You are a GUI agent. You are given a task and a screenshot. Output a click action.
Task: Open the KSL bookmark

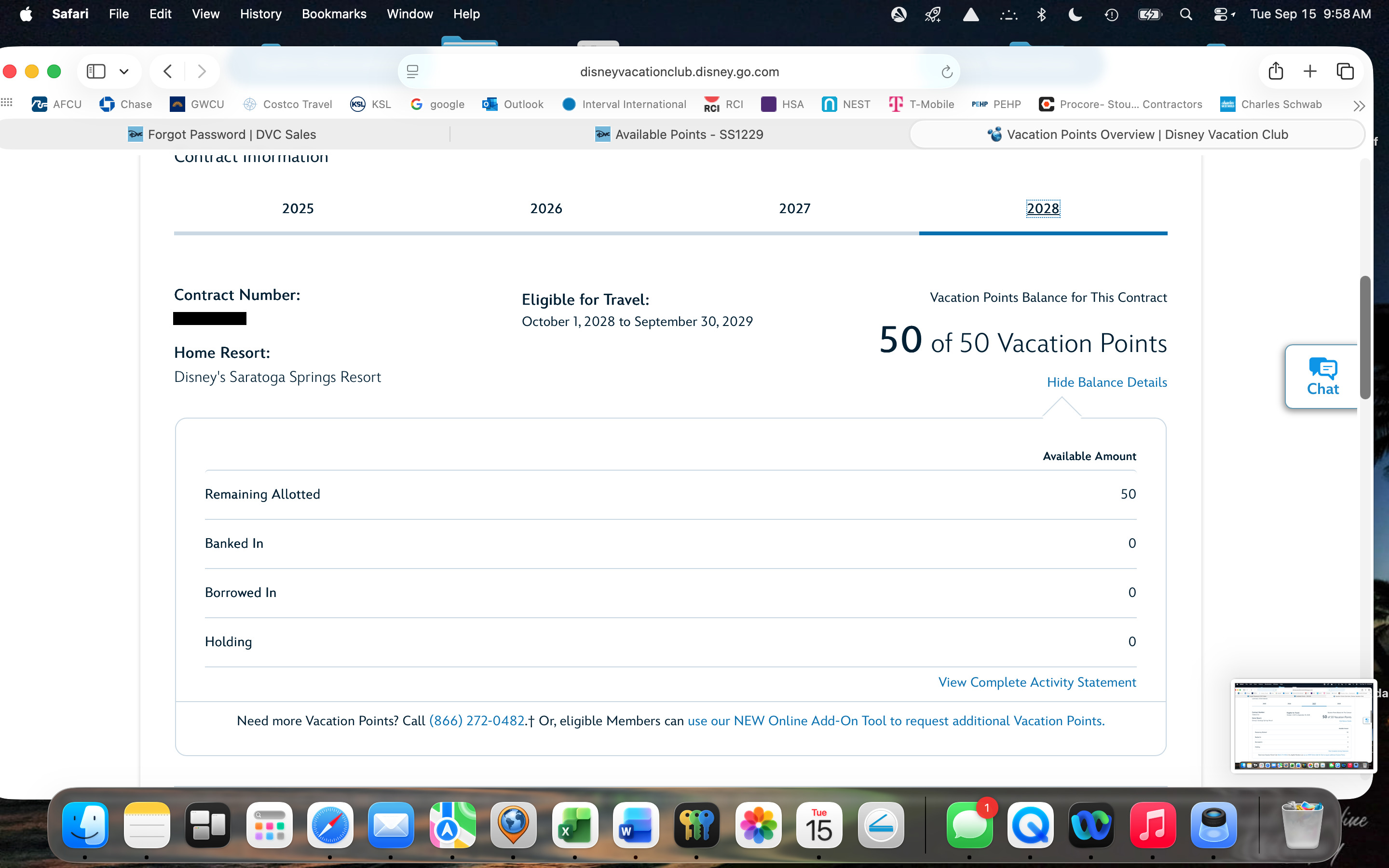(371, 104)
